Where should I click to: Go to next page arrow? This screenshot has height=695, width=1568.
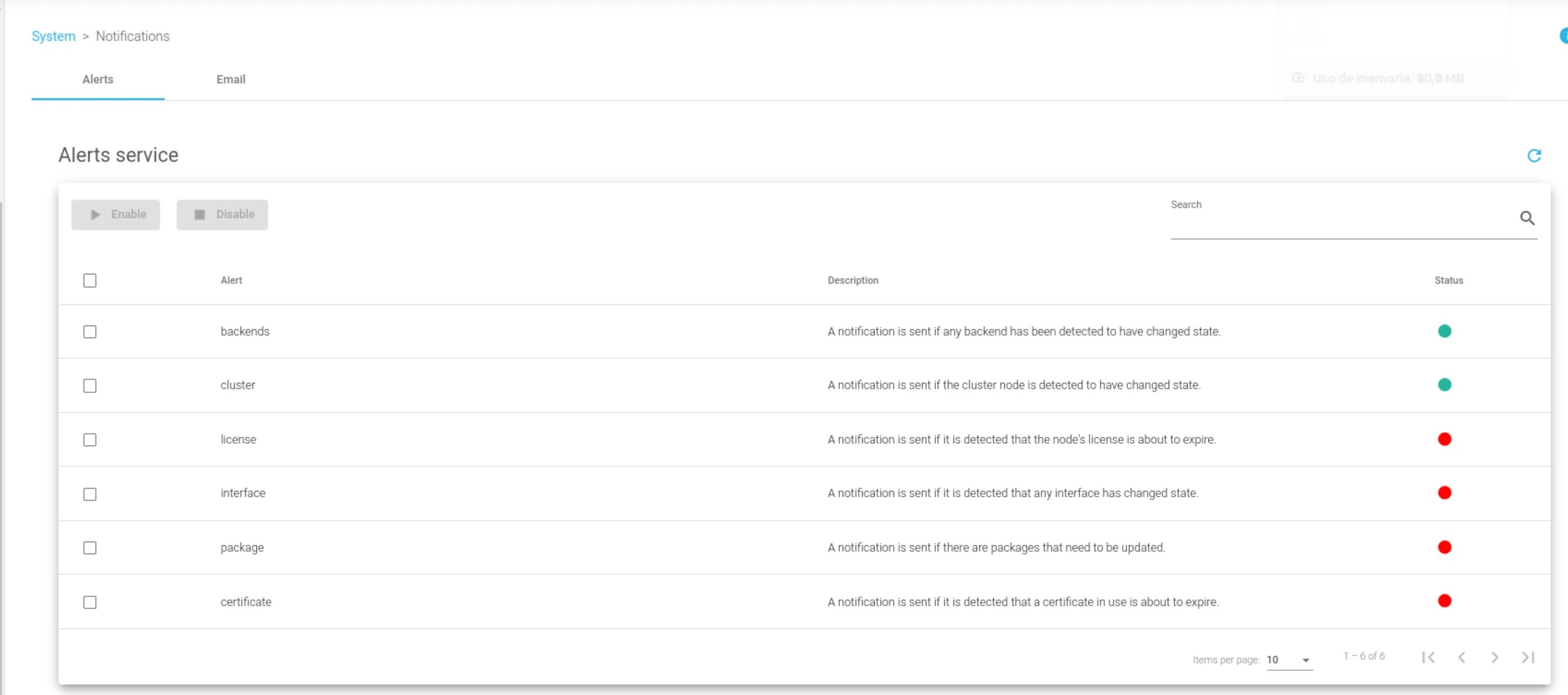click(x=1495, y=657)
